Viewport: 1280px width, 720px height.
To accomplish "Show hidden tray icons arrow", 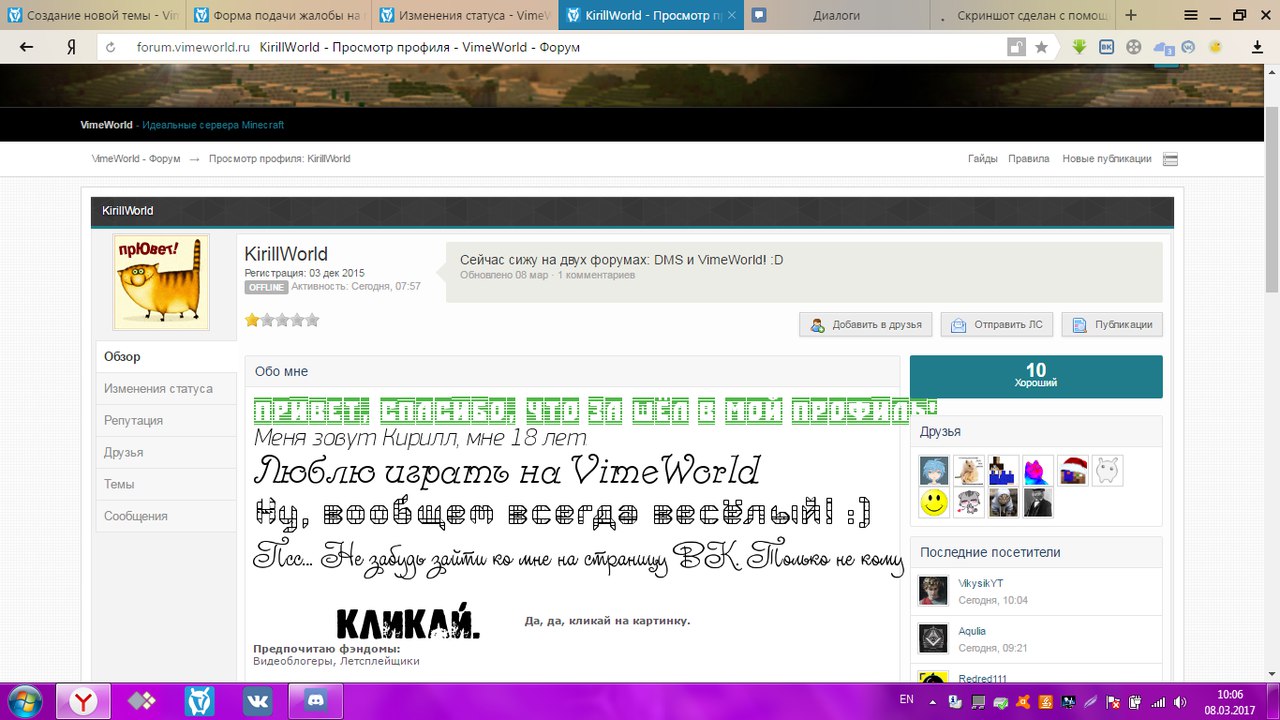I will [934, 702].
